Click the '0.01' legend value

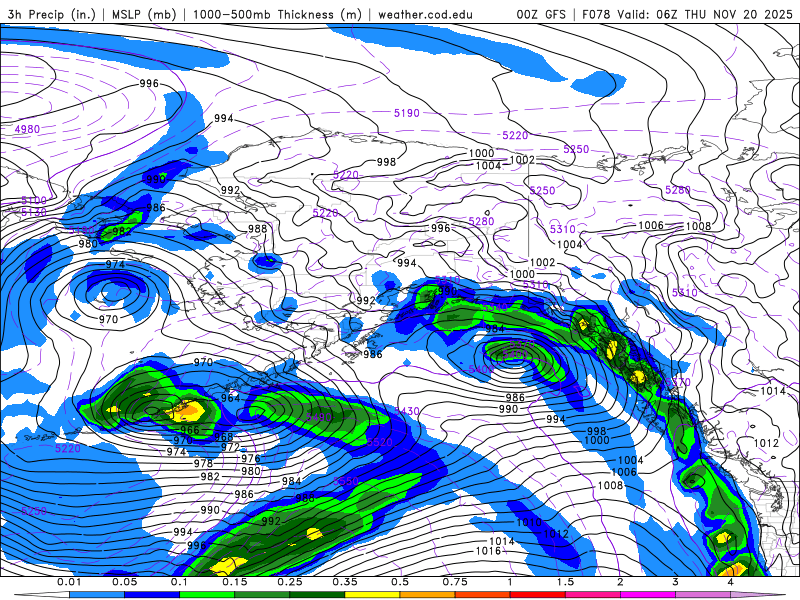pyautogui.click(x=69, y=582)
